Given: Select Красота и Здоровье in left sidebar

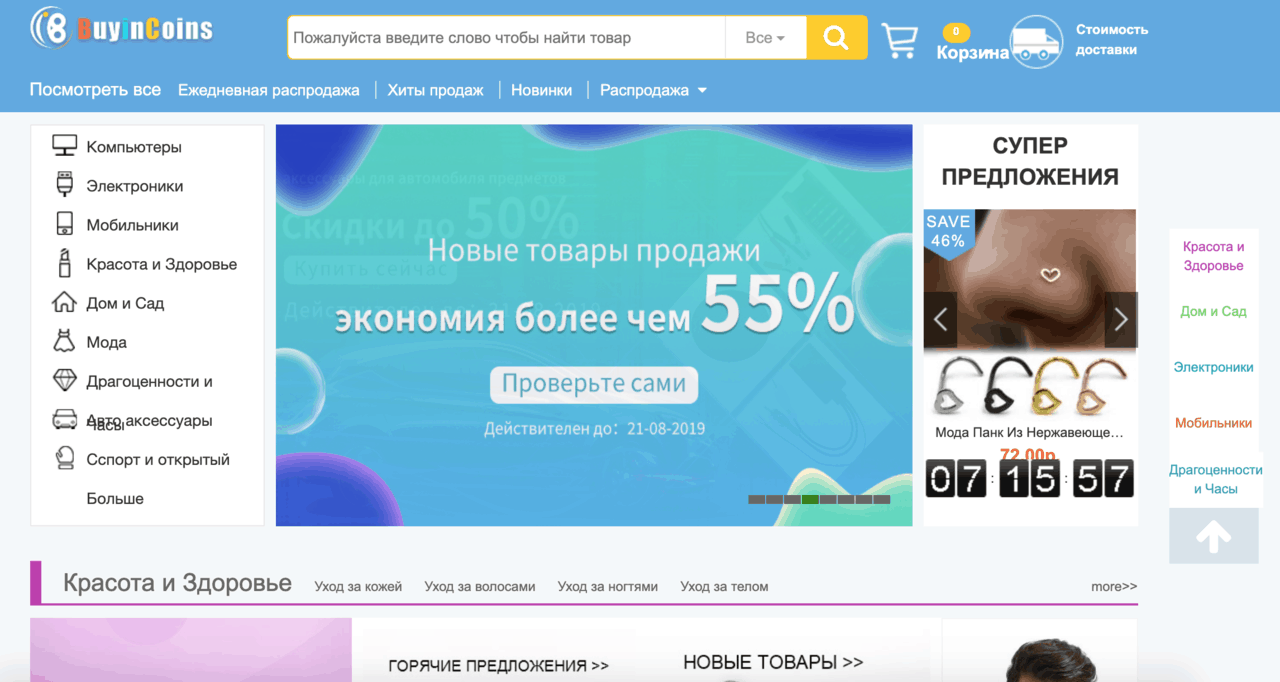Looking at the screenshot, I should point(162,264).
